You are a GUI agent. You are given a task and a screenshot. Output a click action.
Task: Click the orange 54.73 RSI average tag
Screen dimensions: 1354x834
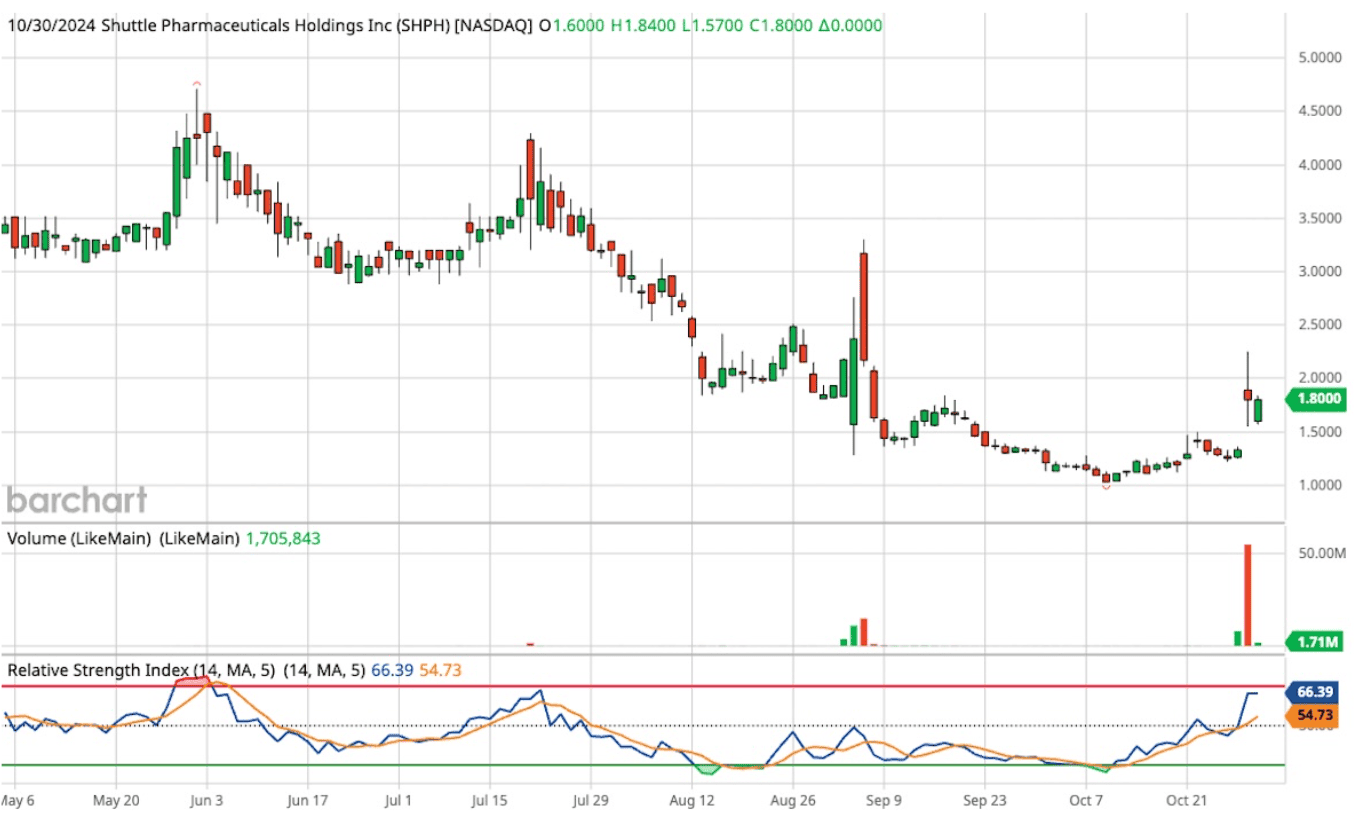coord(1317,715)
